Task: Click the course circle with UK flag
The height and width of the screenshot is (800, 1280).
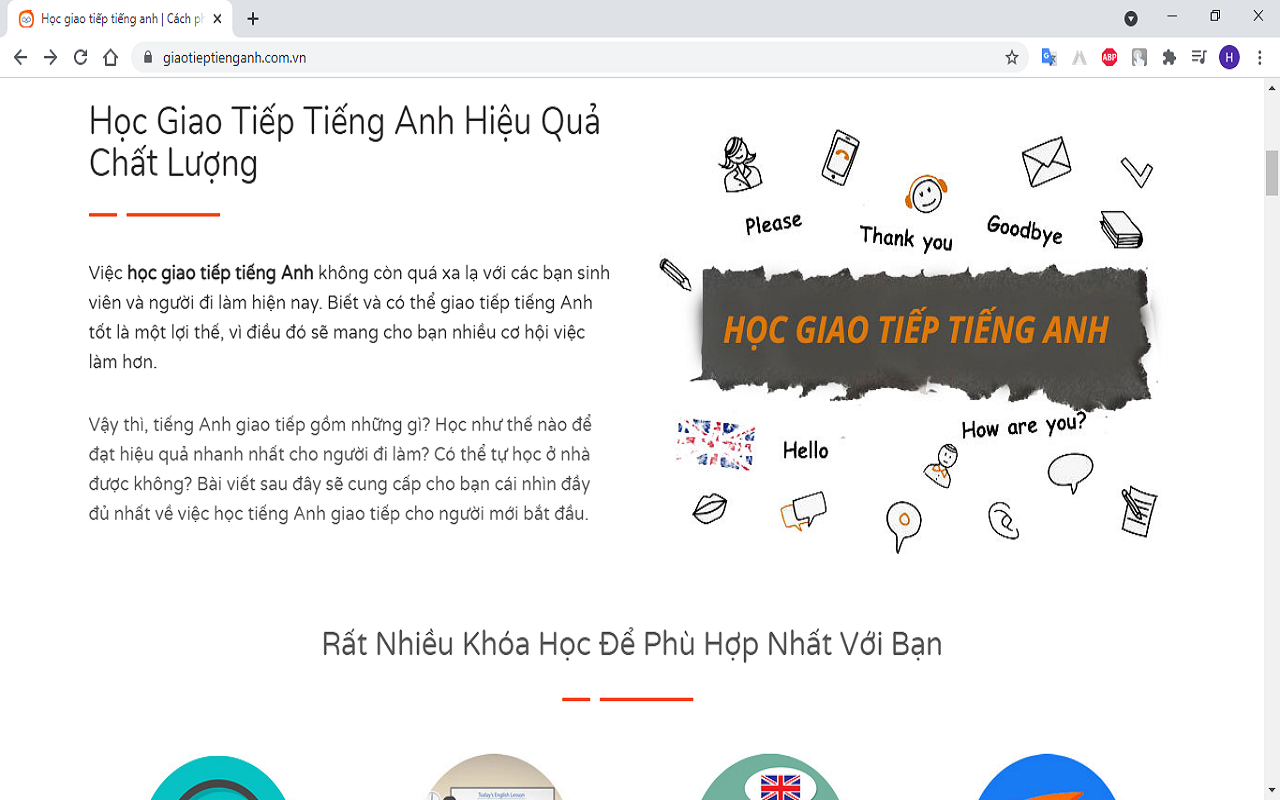Action: coord(768,778)
